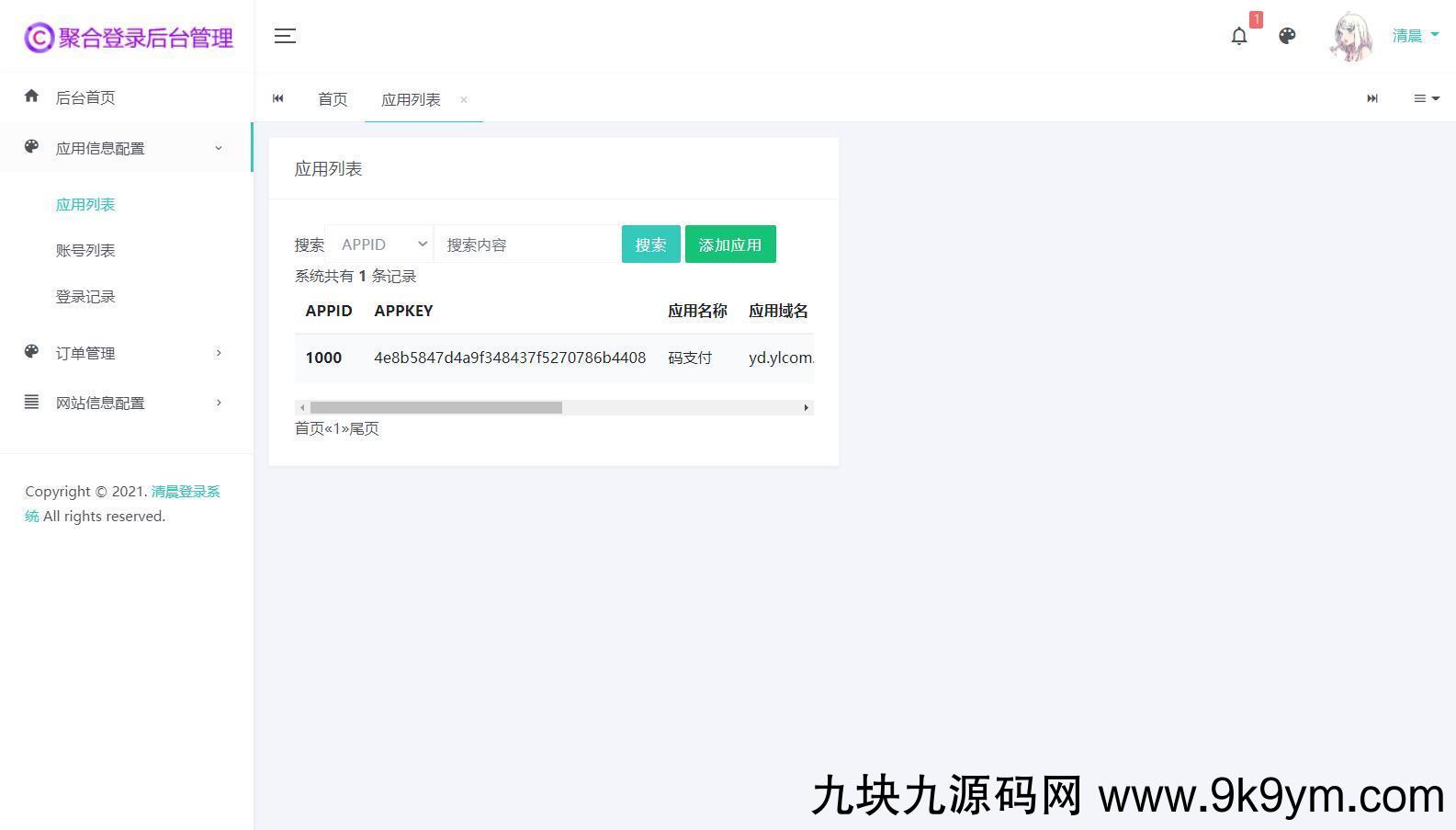The height and width of the screenshot is (830, 1456).
Task: Click the user avatar image
Action: coord(1351,37)
